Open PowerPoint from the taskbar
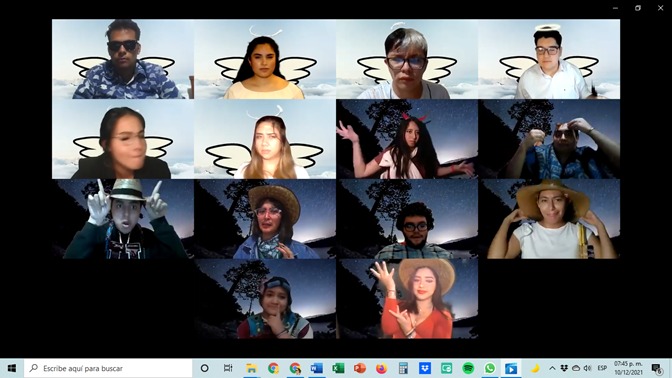The height and width of the screenshot is (378, 672). 360,368
